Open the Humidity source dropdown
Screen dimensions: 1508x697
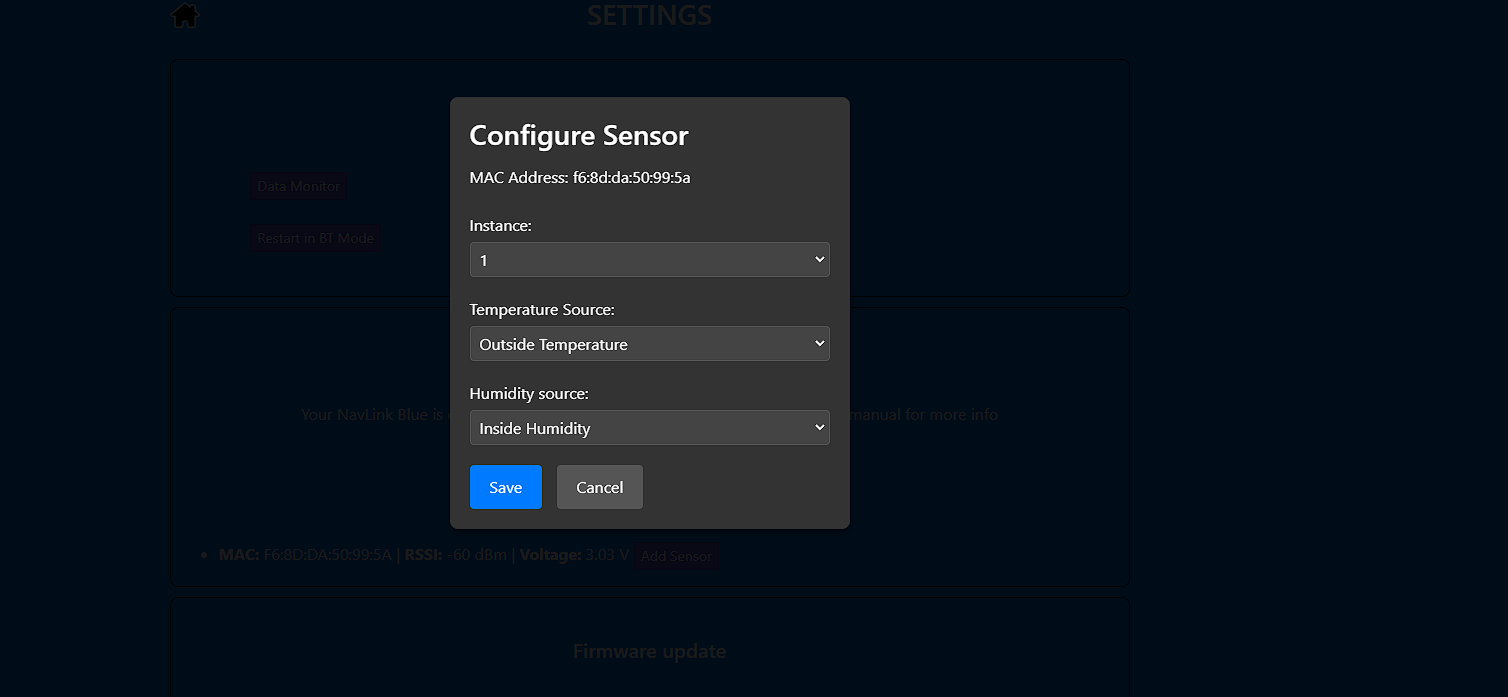click(649, 428)
